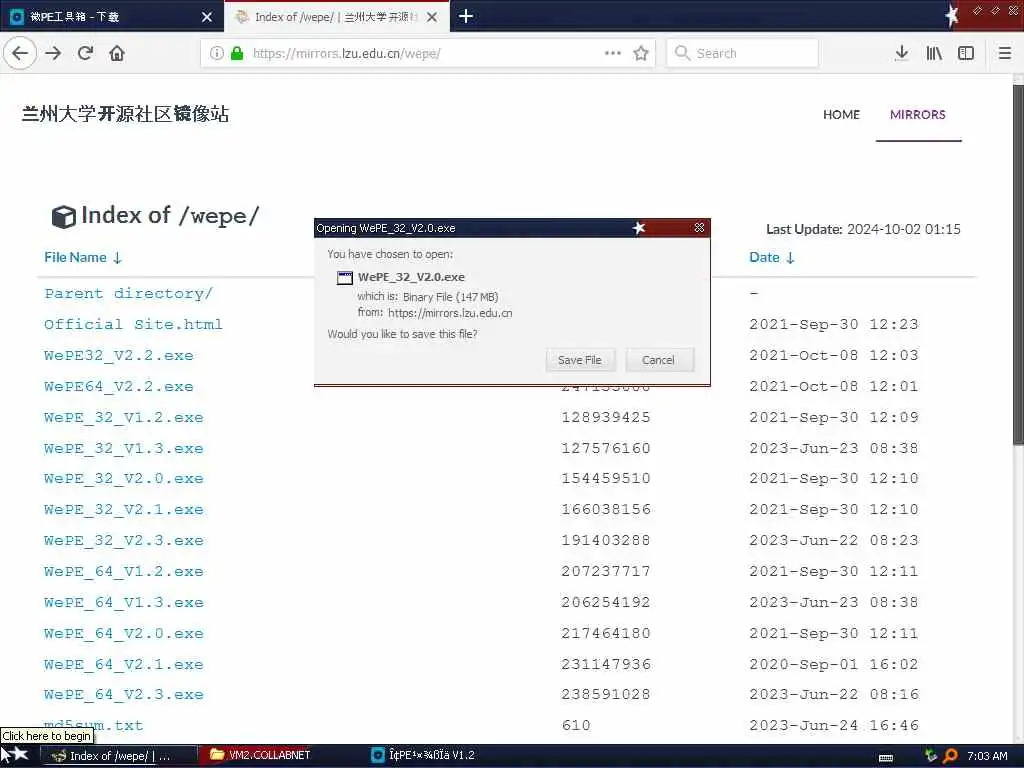Open the taskbar start star button

click(15, 756)
